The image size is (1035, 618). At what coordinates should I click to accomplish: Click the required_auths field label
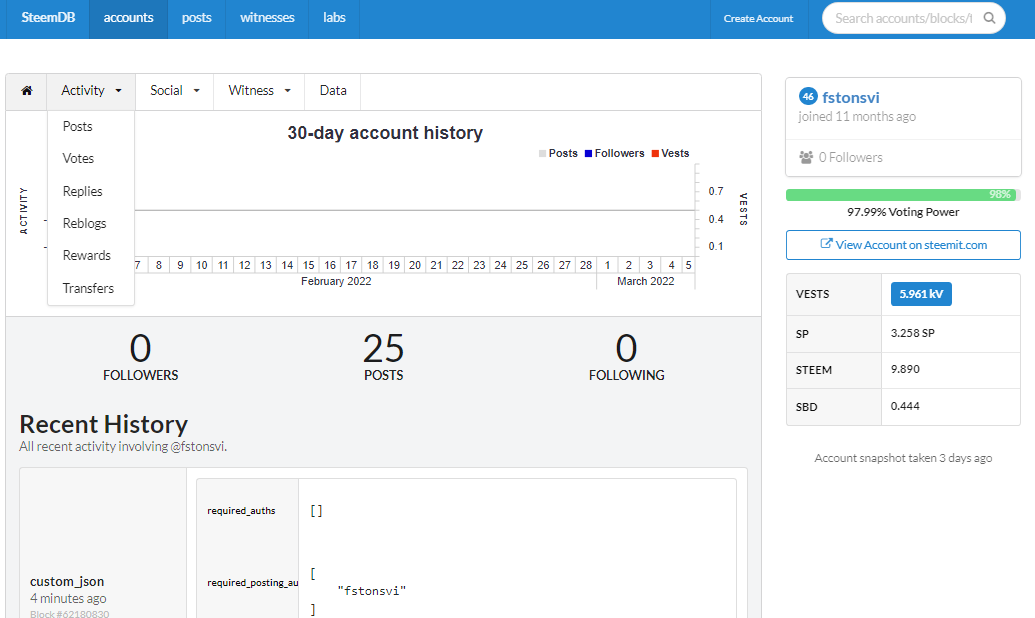click(241, 510)
